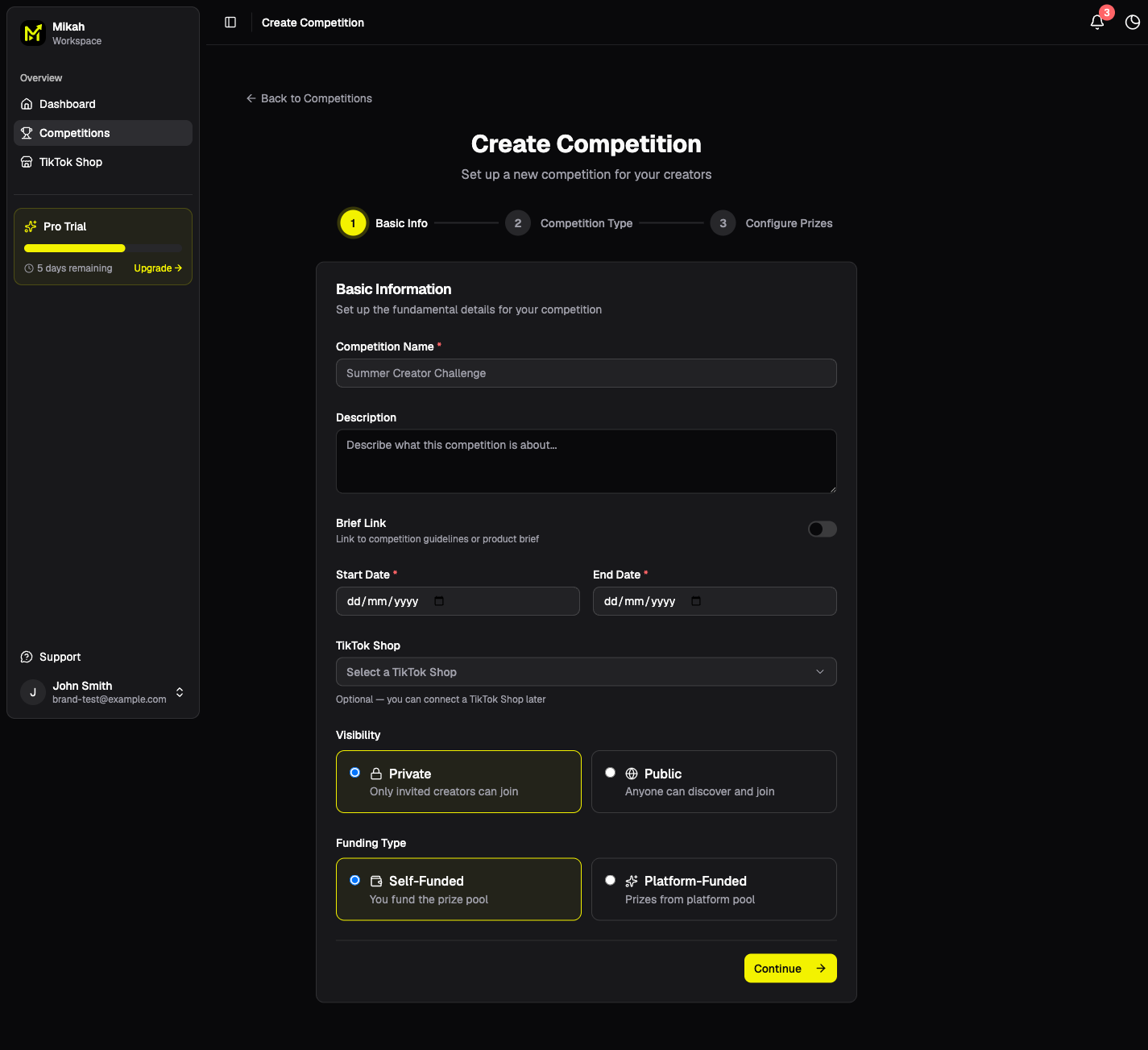Open the Select a TikTok Shop dropdown
Screen dimensions: 1148x1050
point(586,672)
